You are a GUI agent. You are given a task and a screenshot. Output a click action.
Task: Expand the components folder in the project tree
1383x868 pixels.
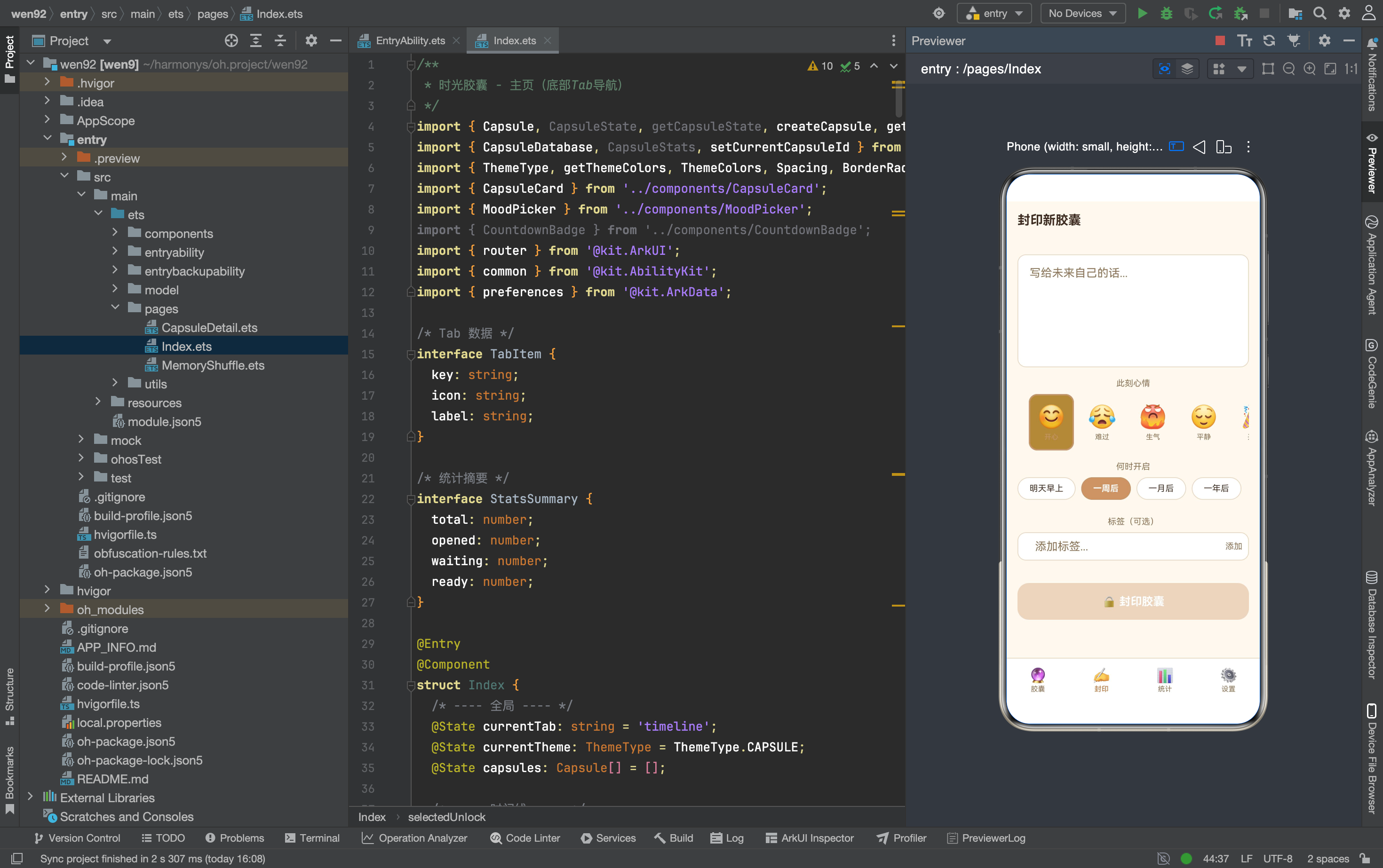[x=115, y=233]
